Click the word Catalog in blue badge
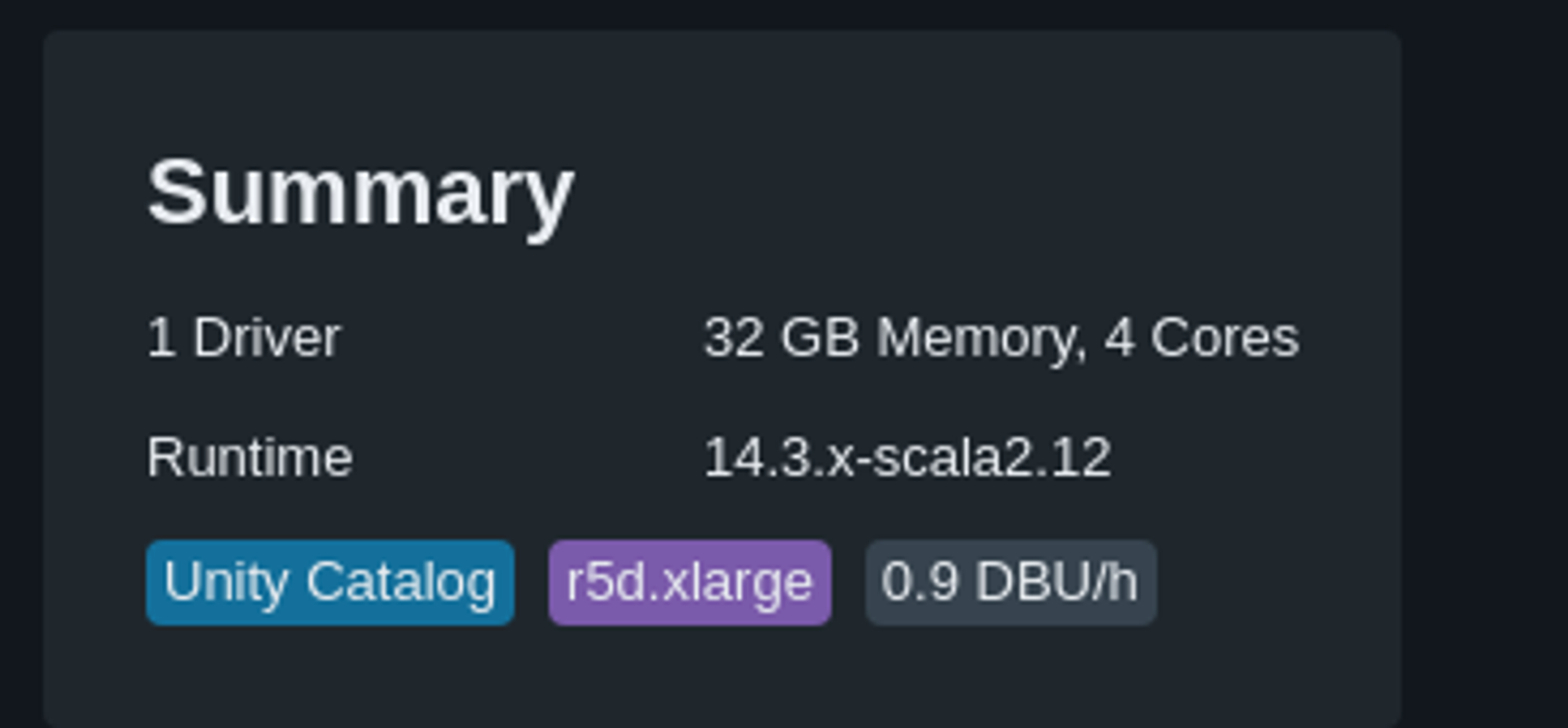This screenshot has width=1568, height=728. pos(401,582)
